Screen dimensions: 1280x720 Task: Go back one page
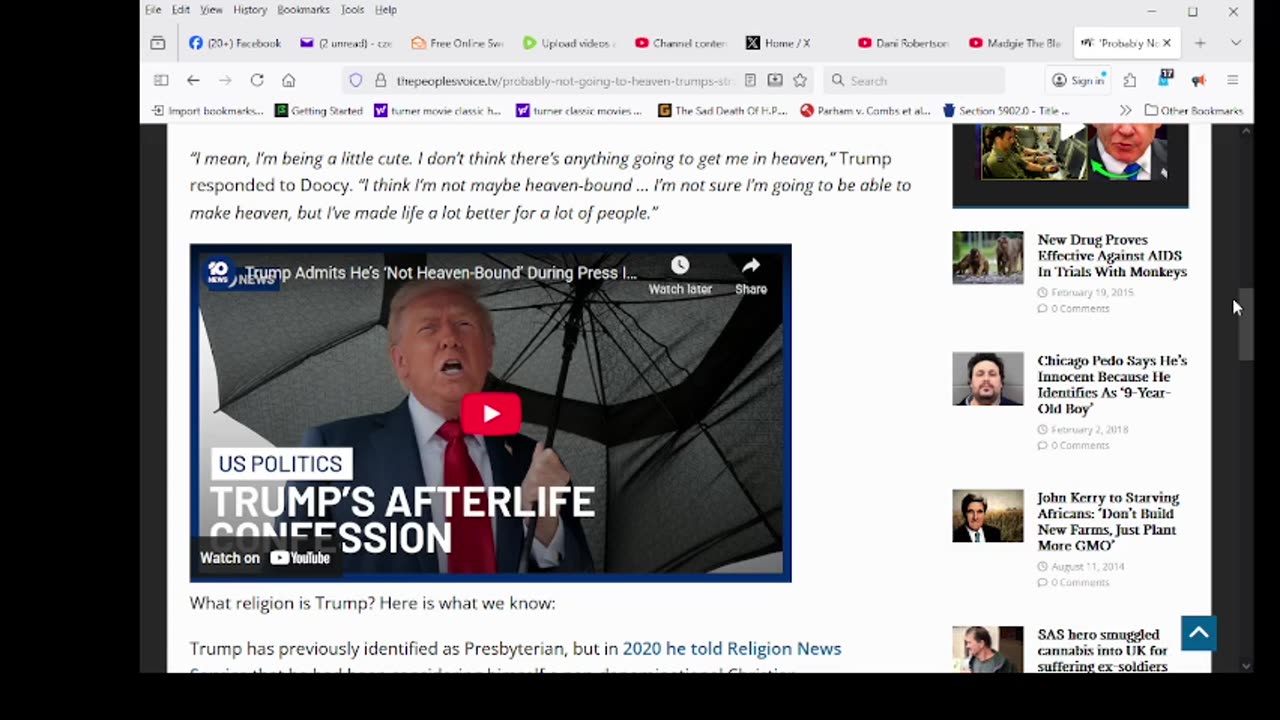[193, 80]
